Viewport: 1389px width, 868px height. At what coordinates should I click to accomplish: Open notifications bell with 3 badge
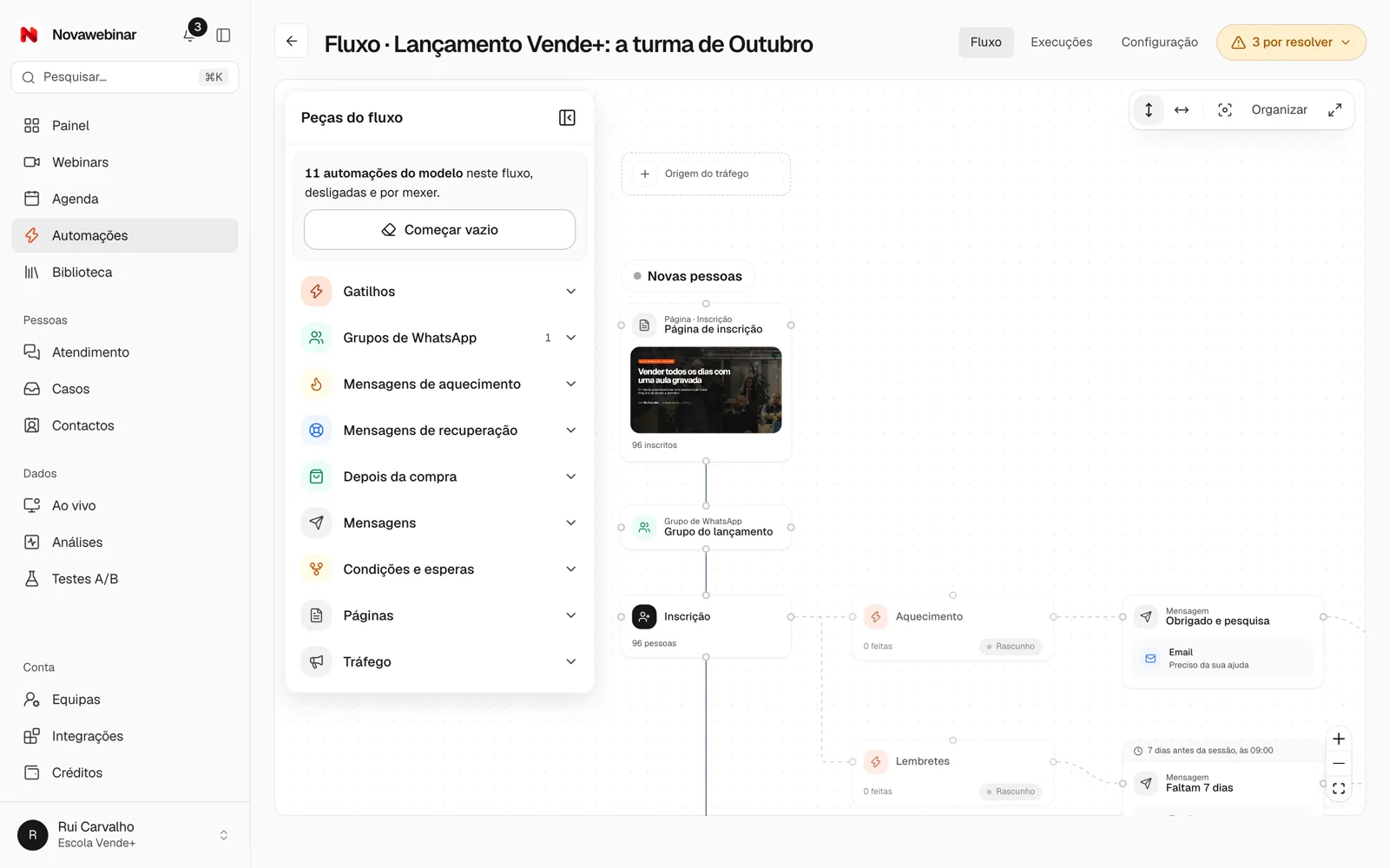(190, 35)
